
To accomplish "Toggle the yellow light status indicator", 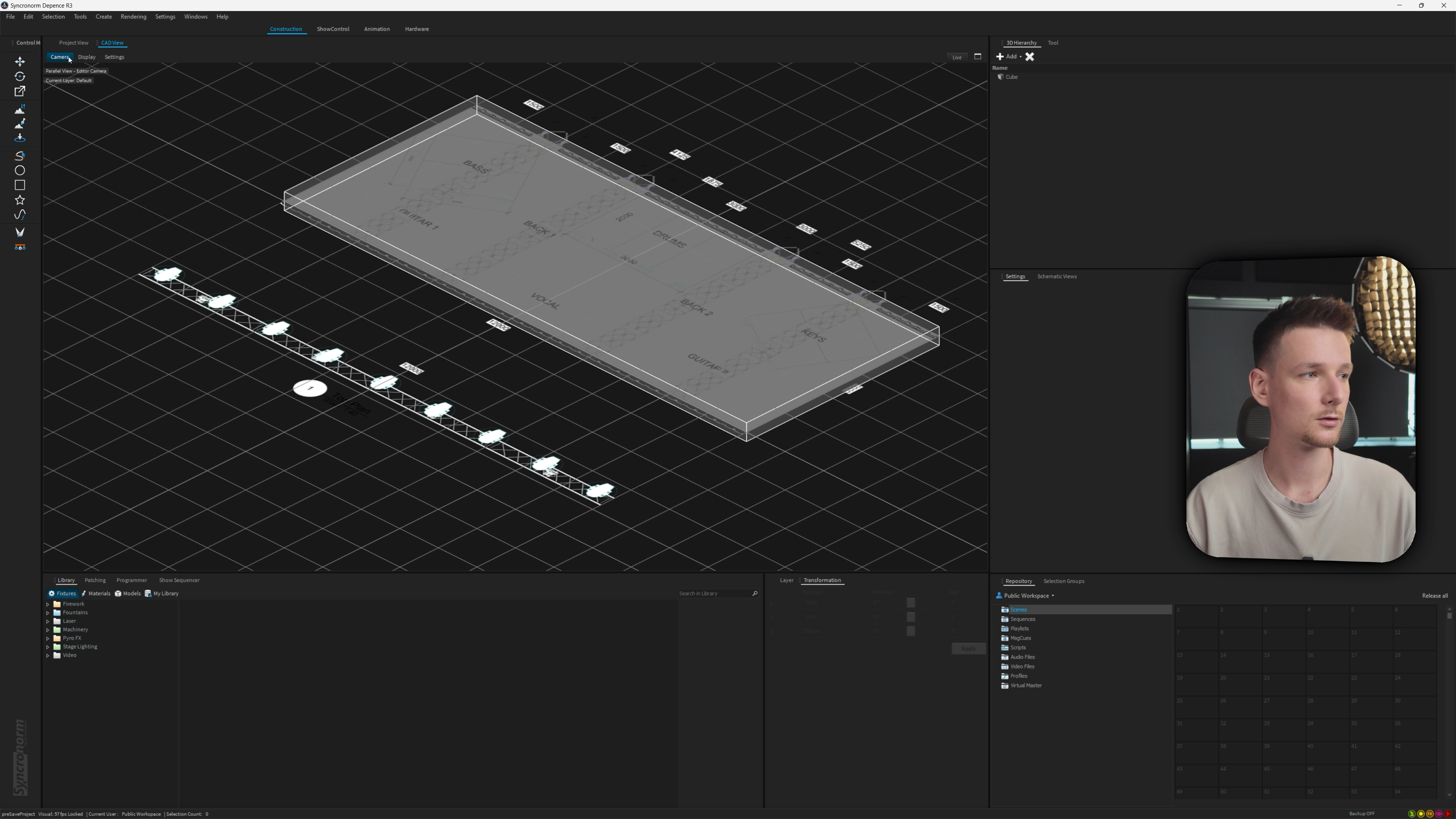I will 1421,814.
